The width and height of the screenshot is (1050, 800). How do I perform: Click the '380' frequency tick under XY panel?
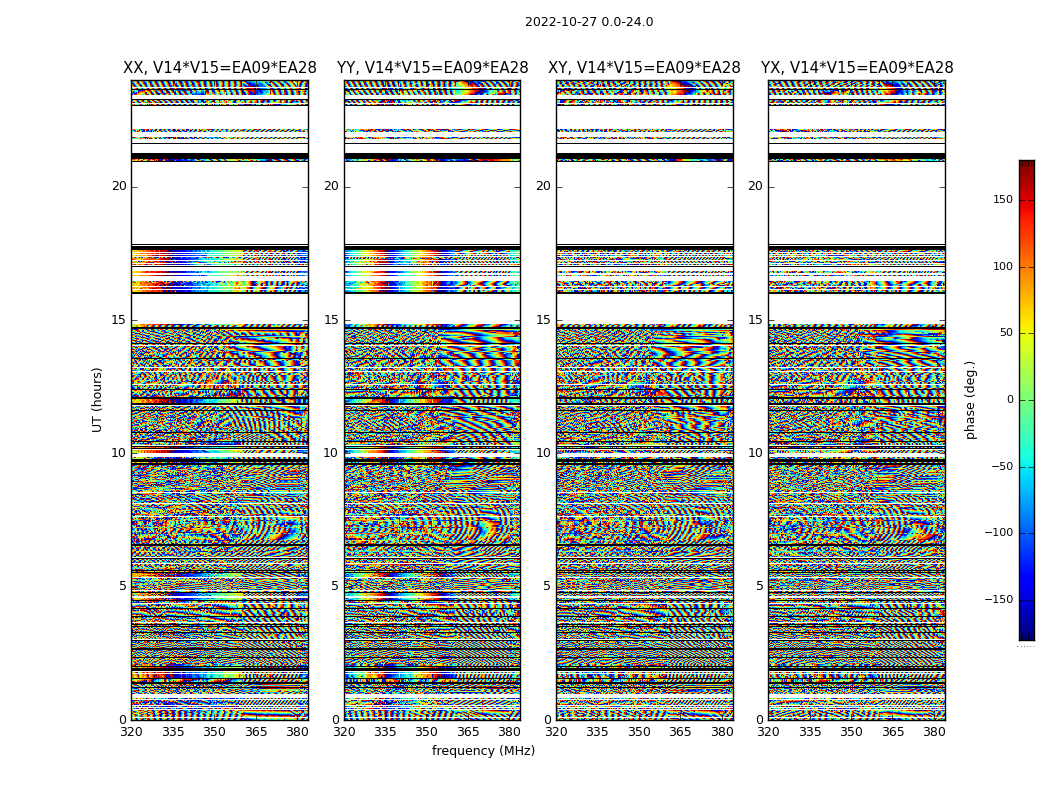722,732
